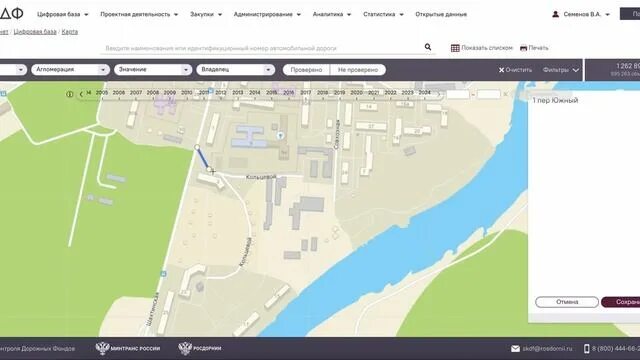Click the X icon of Очистить
Screen dimensions: 640x360
pyautogui.click(x=501, y=70)
